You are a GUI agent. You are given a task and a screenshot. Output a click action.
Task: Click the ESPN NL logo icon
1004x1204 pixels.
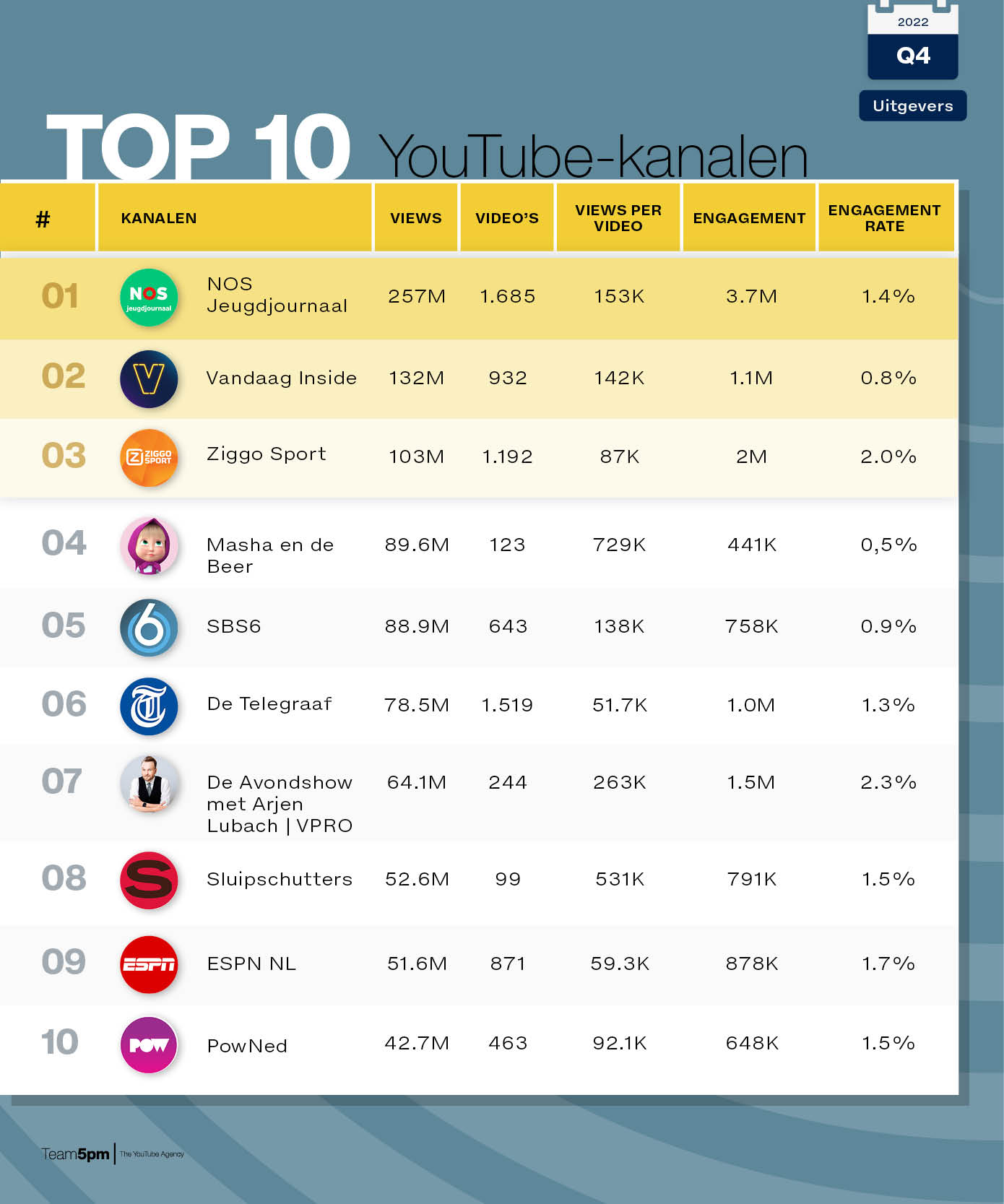click(x=149, y=965)
